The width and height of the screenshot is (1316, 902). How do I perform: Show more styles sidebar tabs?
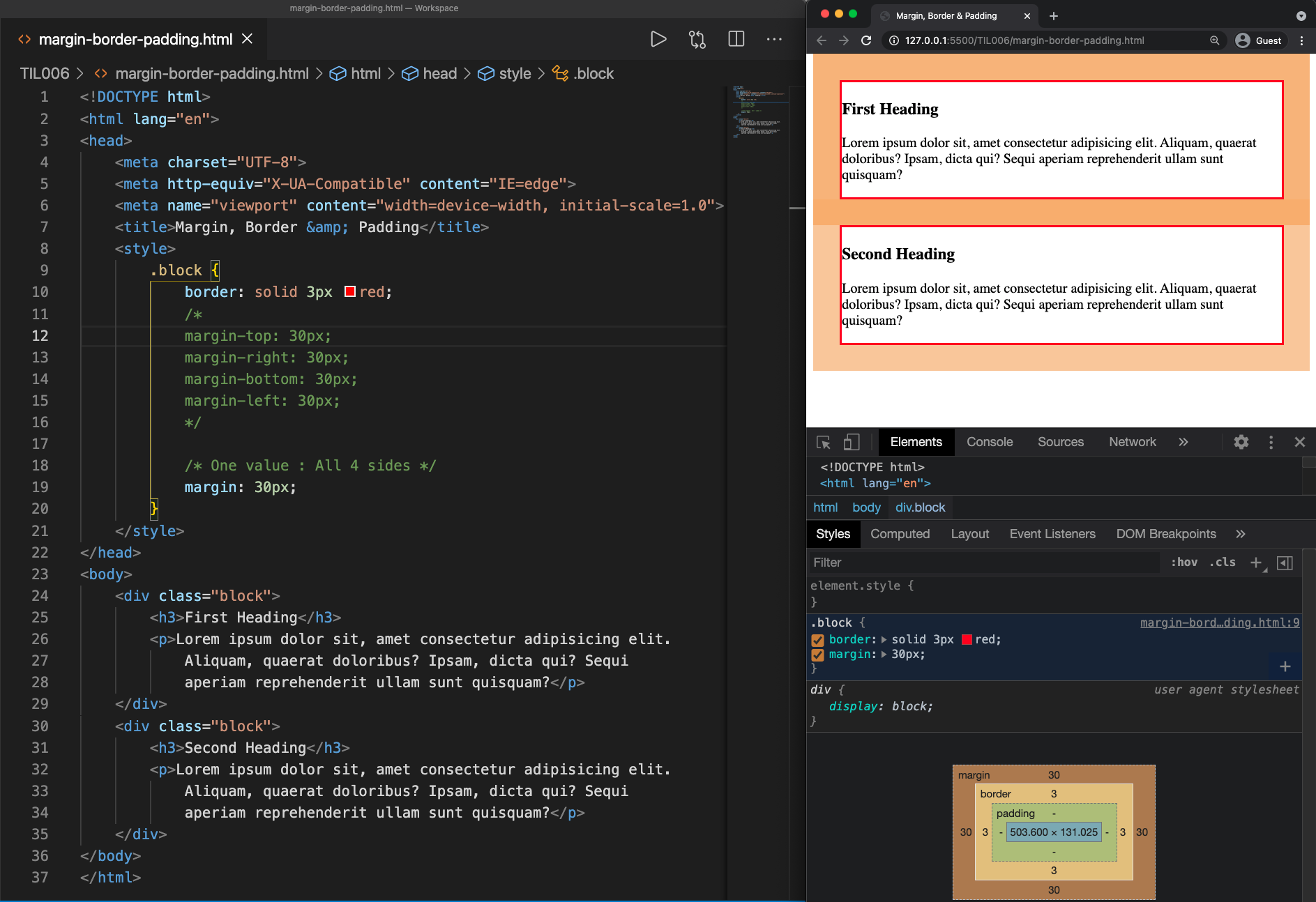click(1240, 534)
